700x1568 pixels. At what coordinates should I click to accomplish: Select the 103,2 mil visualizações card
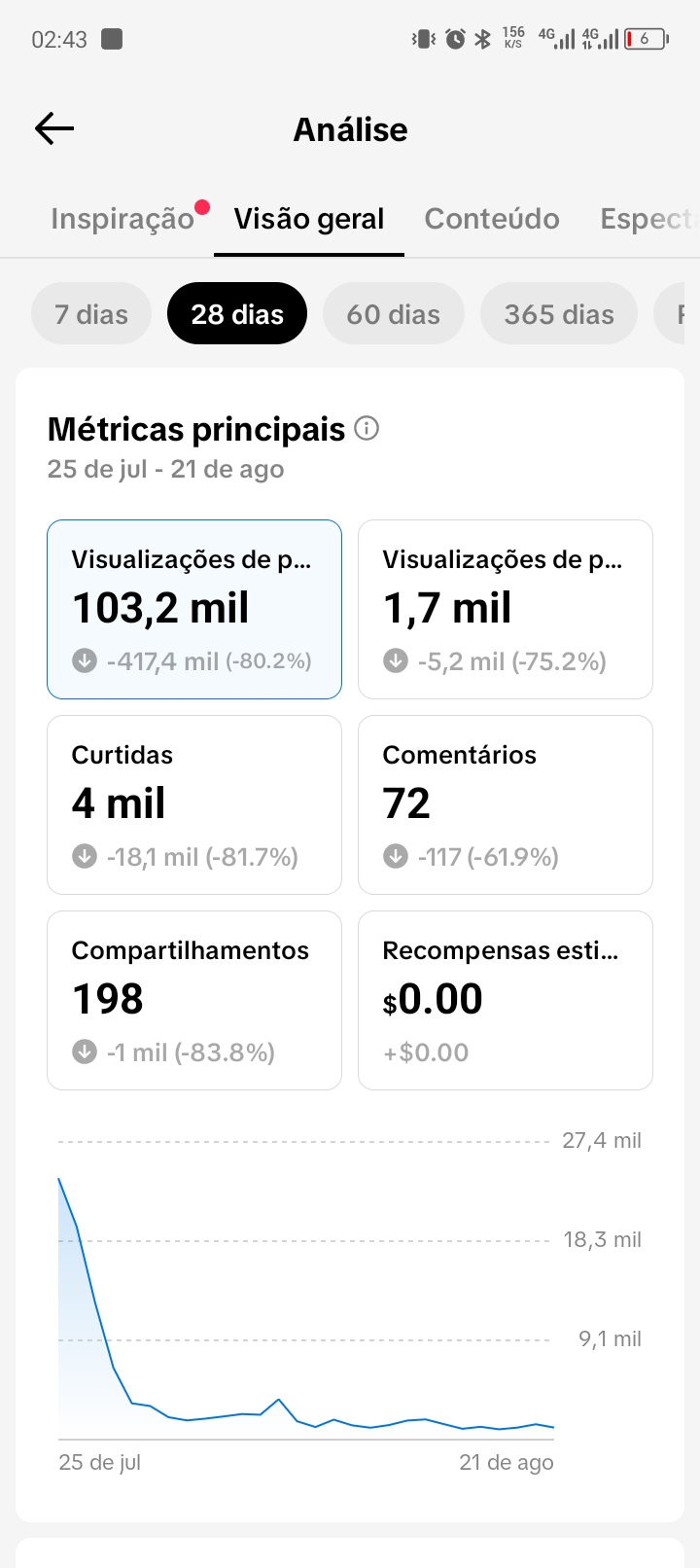click(x=194, y=609)
